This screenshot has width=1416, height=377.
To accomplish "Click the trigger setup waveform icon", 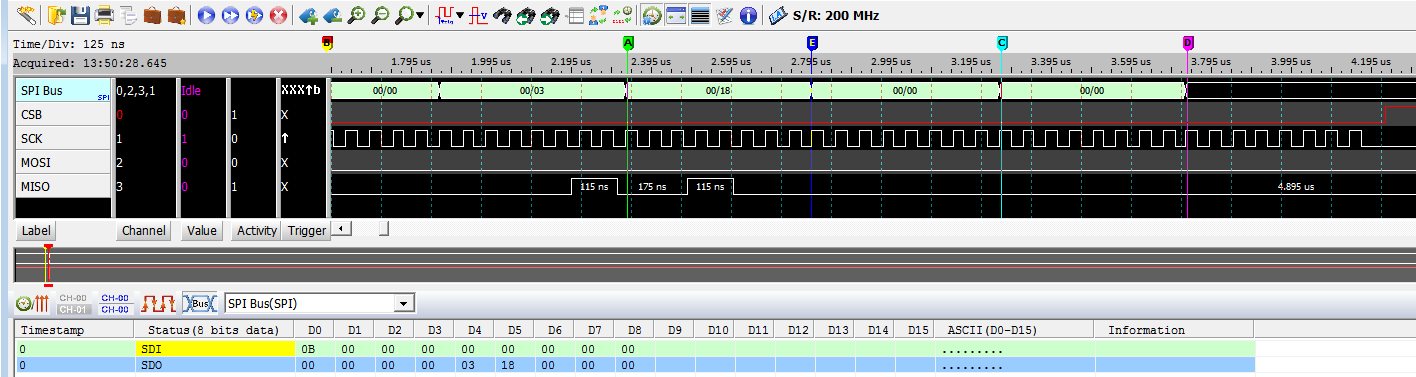I will tap(445, 15).
